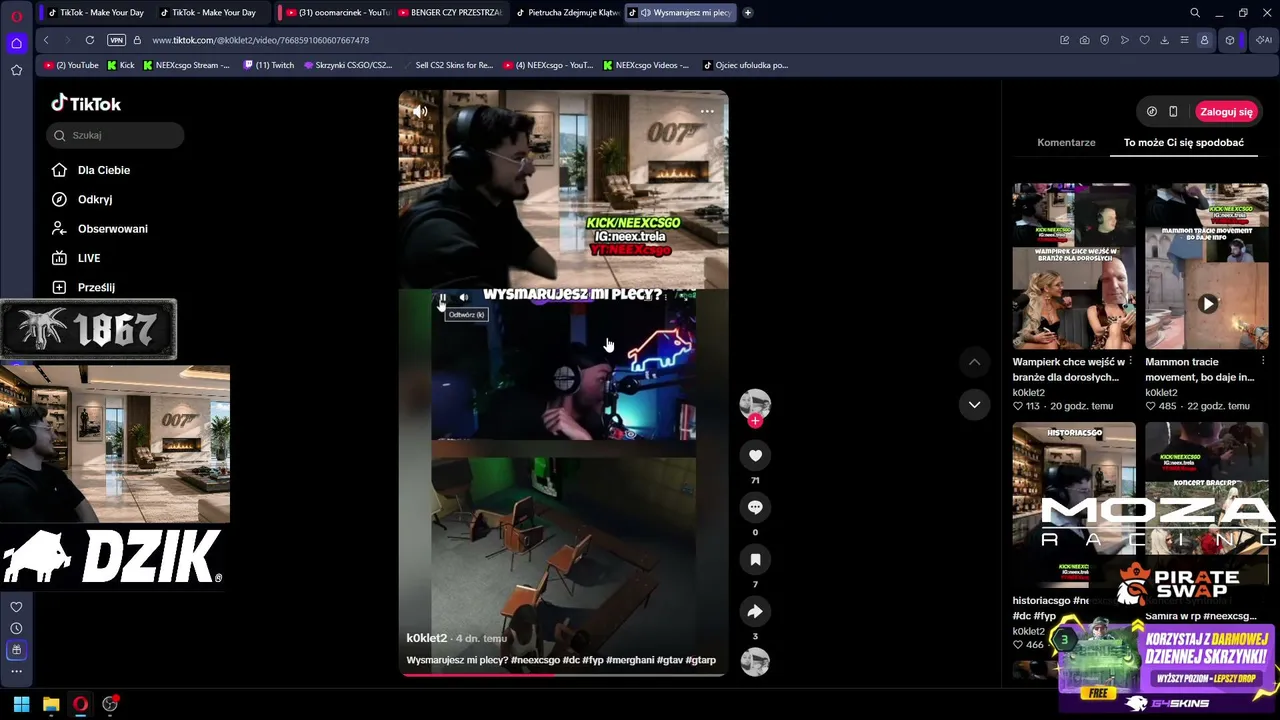Open the Wampierk chce wejść video thumbnail
The width and height of the screenshot is (1280, 720).
click(x=1074, y=266)
